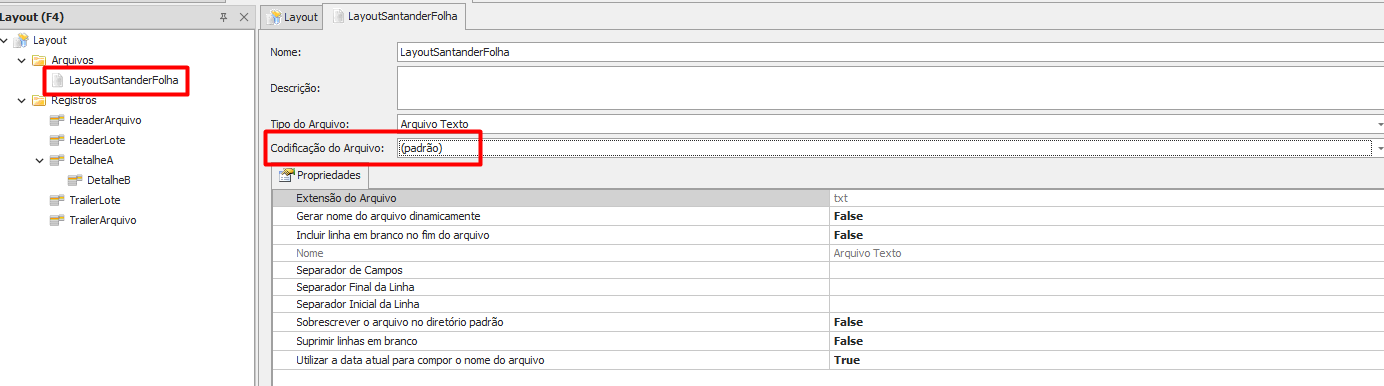The width and height of the screenshot is (1384, 386).
Task: Collapse the Arquivos folder node
Action: tap(22, 60)
